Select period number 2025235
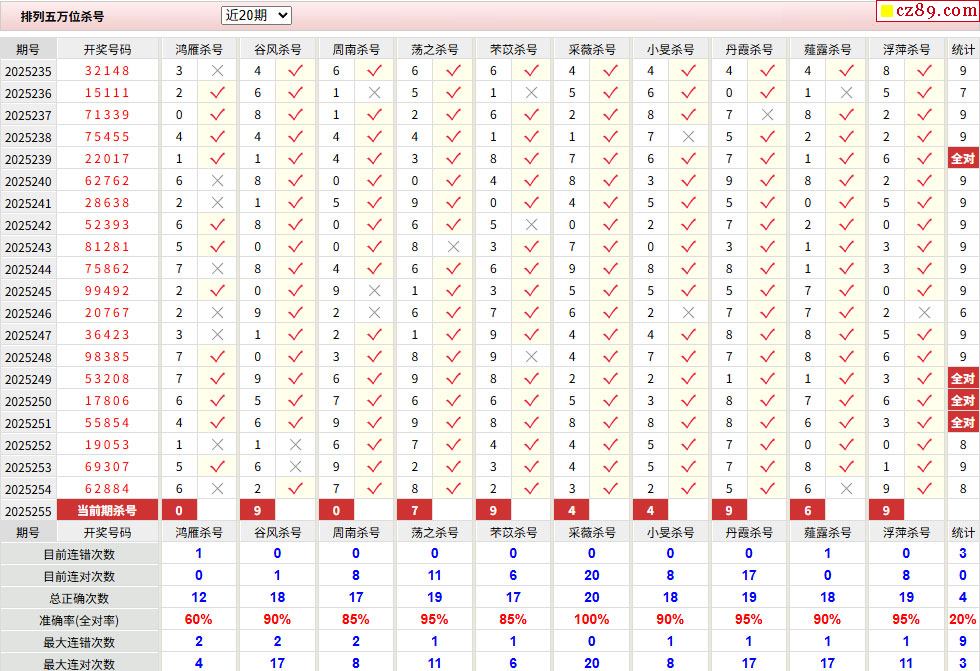This screenshot has height=671, width=980. (x=28, y=71)
